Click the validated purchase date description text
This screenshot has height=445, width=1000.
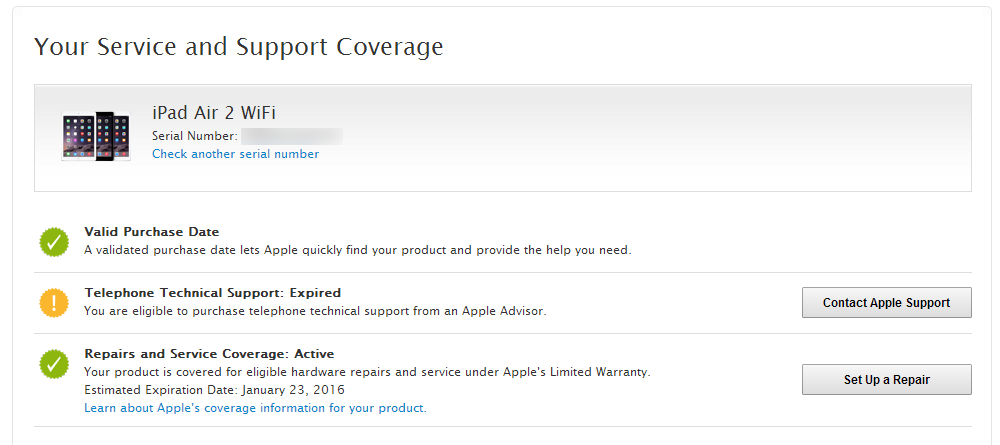(358, 250)
